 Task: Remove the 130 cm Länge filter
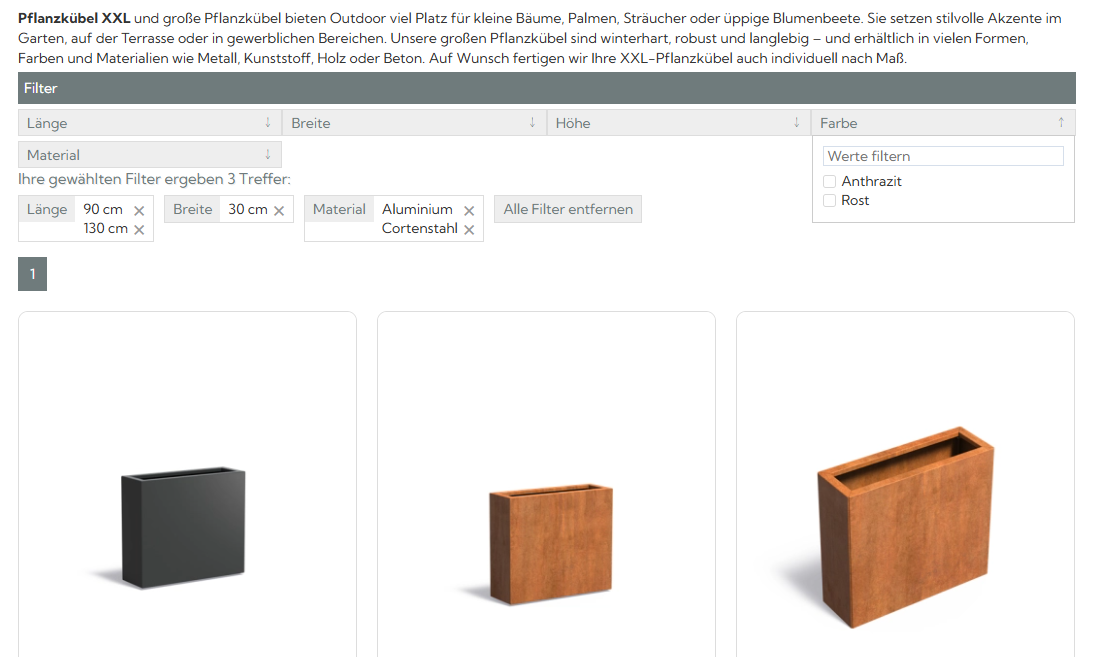point(139,230)
